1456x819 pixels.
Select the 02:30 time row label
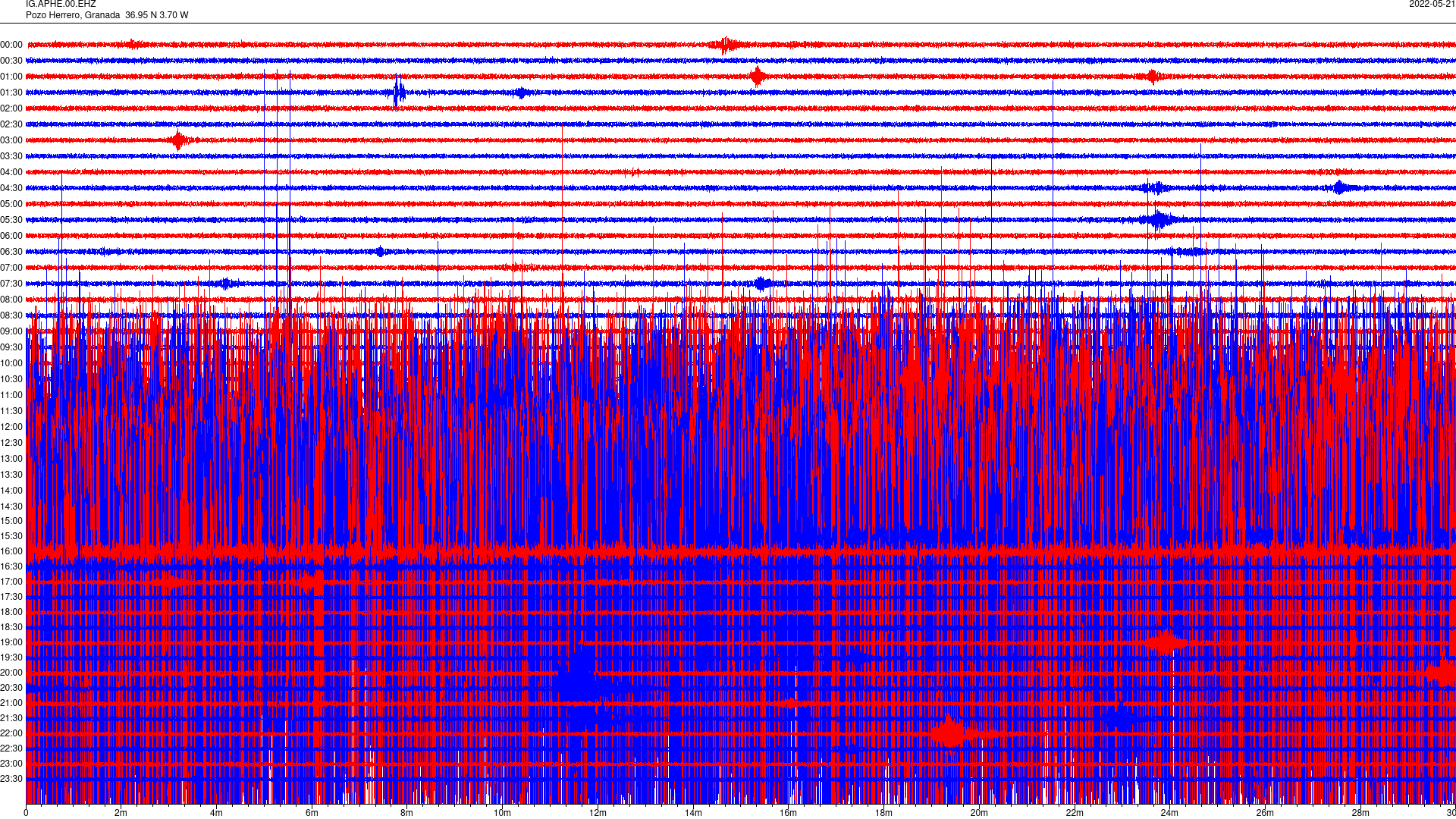coord(11,124)
